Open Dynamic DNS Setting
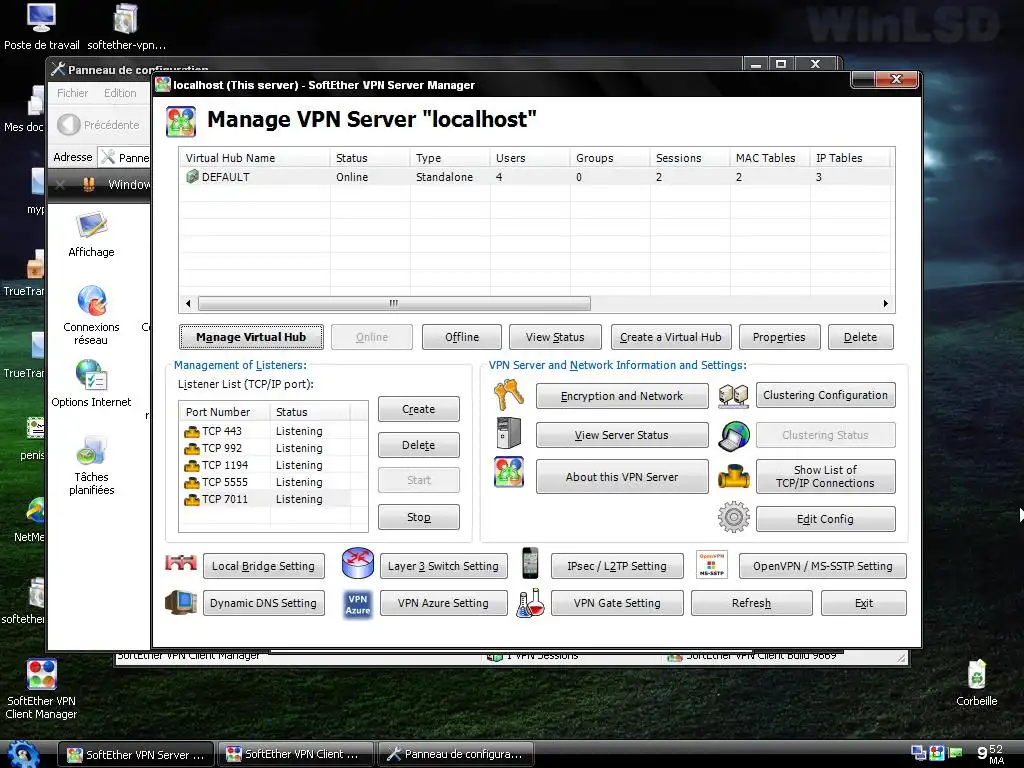The image size is (1024, 768). click(x=263, y=603)
